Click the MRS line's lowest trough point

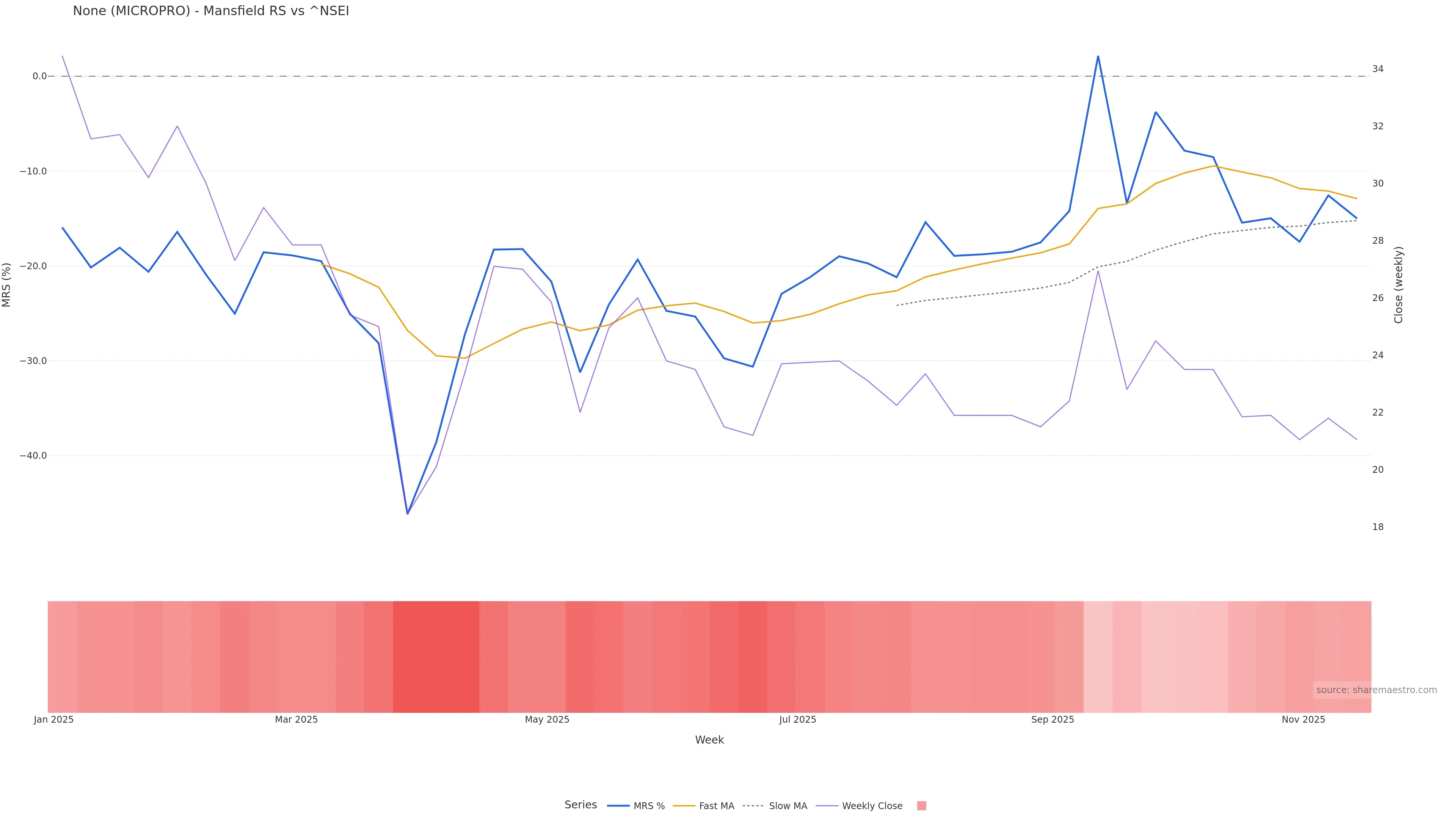coord(408,513)
